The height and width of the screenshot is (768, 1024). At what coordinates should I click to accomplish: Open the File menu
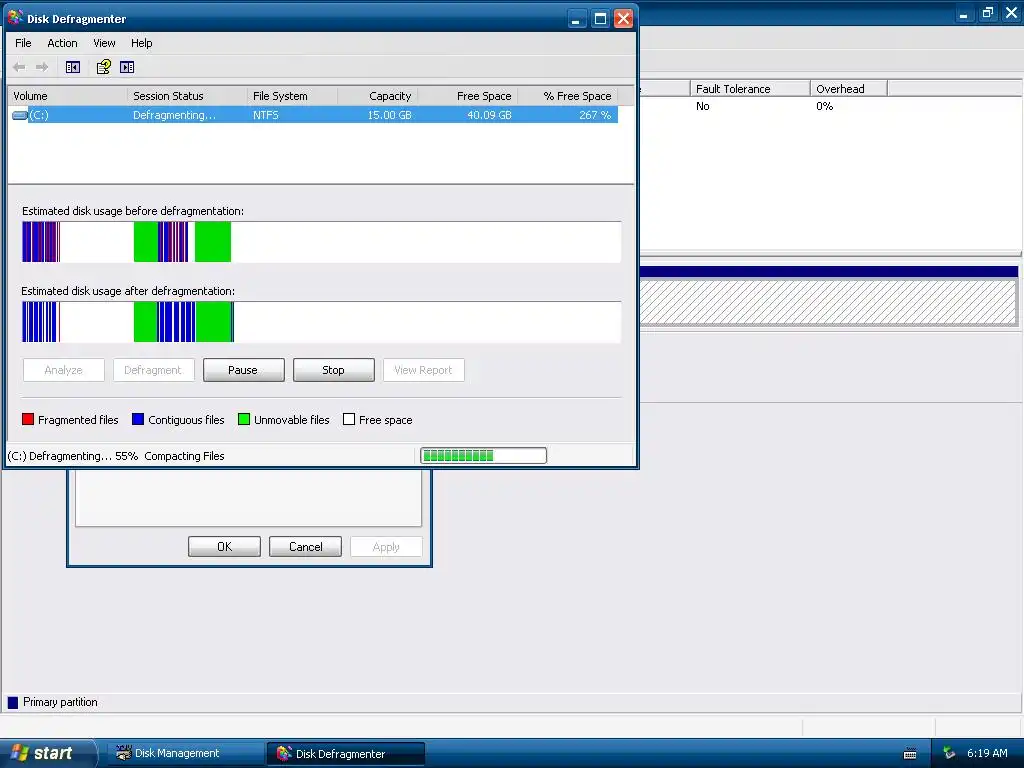(23, 43)
